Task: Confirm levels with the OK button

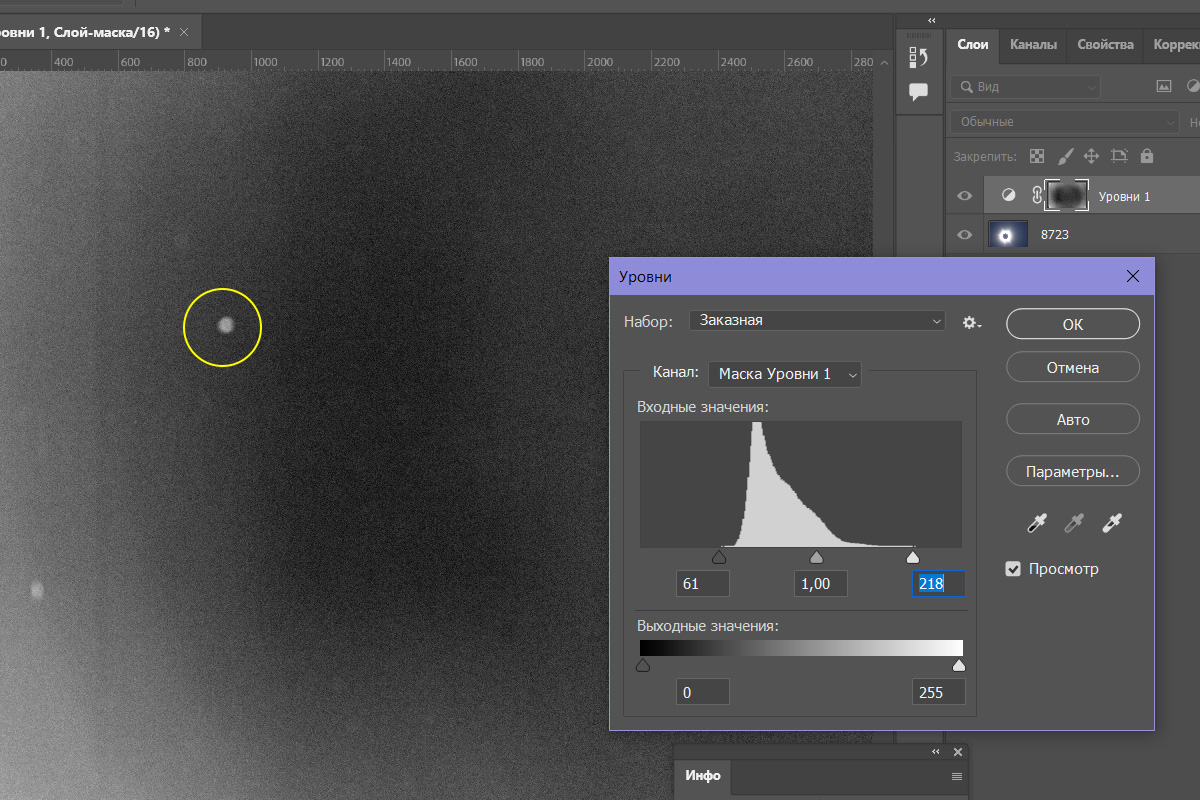Action: (1073, 324)
